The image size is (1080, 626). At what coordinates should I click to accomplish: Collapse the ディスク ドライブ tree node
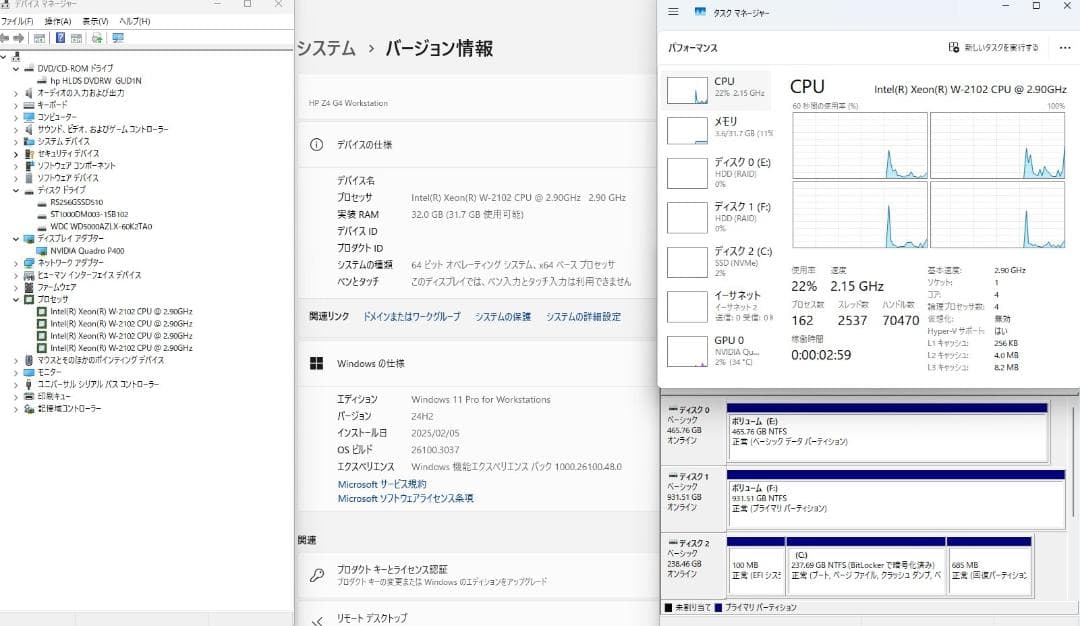[15, 191]
